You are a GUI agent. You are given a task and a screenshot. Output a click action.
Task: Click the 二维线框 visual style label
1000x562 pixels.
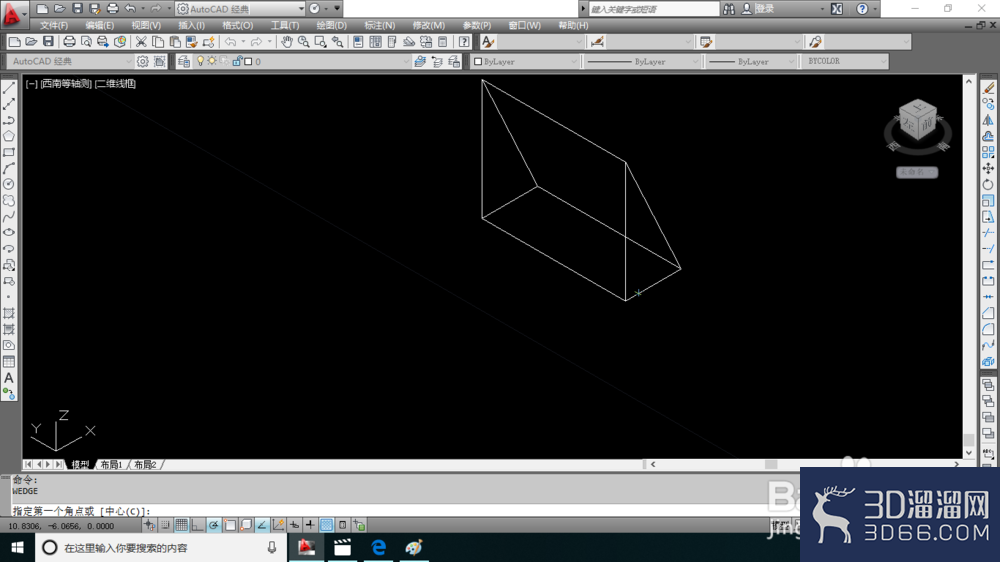pyautogui.click(x=115, y=84)
